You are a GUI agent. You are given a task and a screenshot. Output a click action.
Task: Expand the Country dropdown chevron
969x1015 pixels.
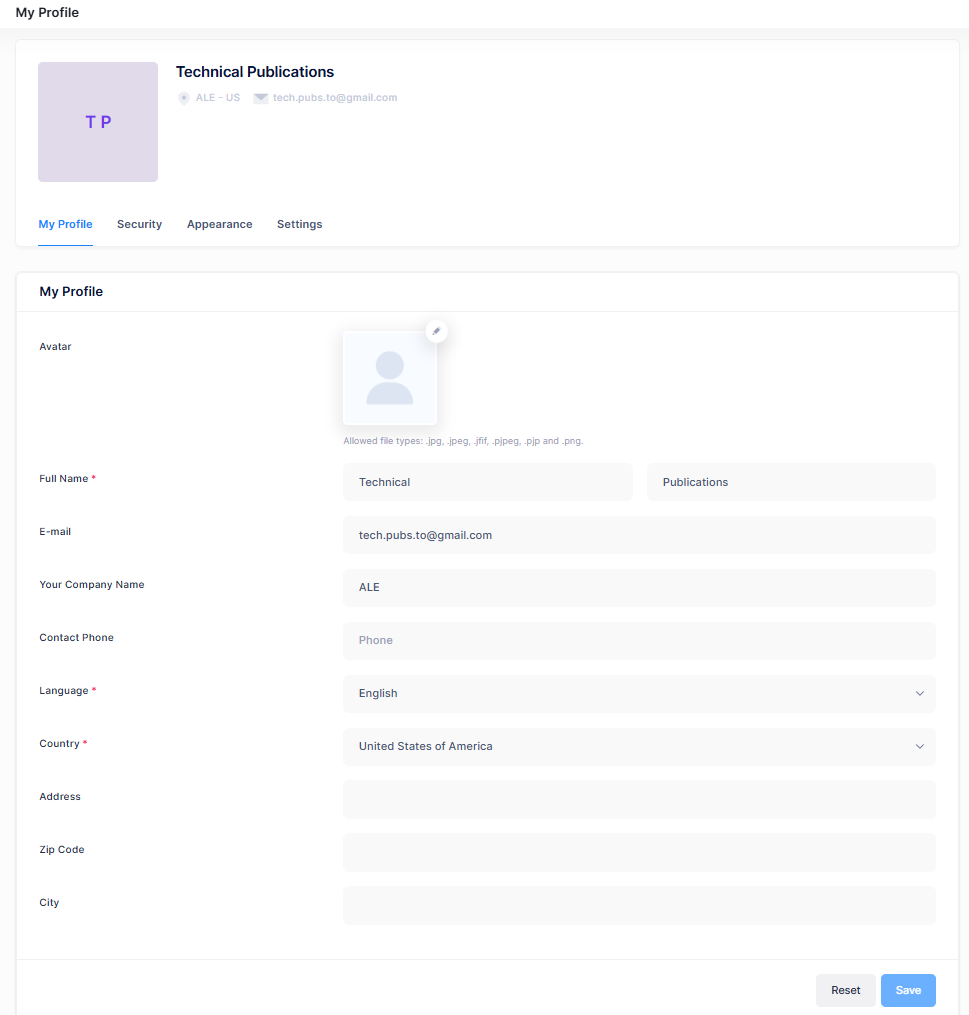pos(919,746)
